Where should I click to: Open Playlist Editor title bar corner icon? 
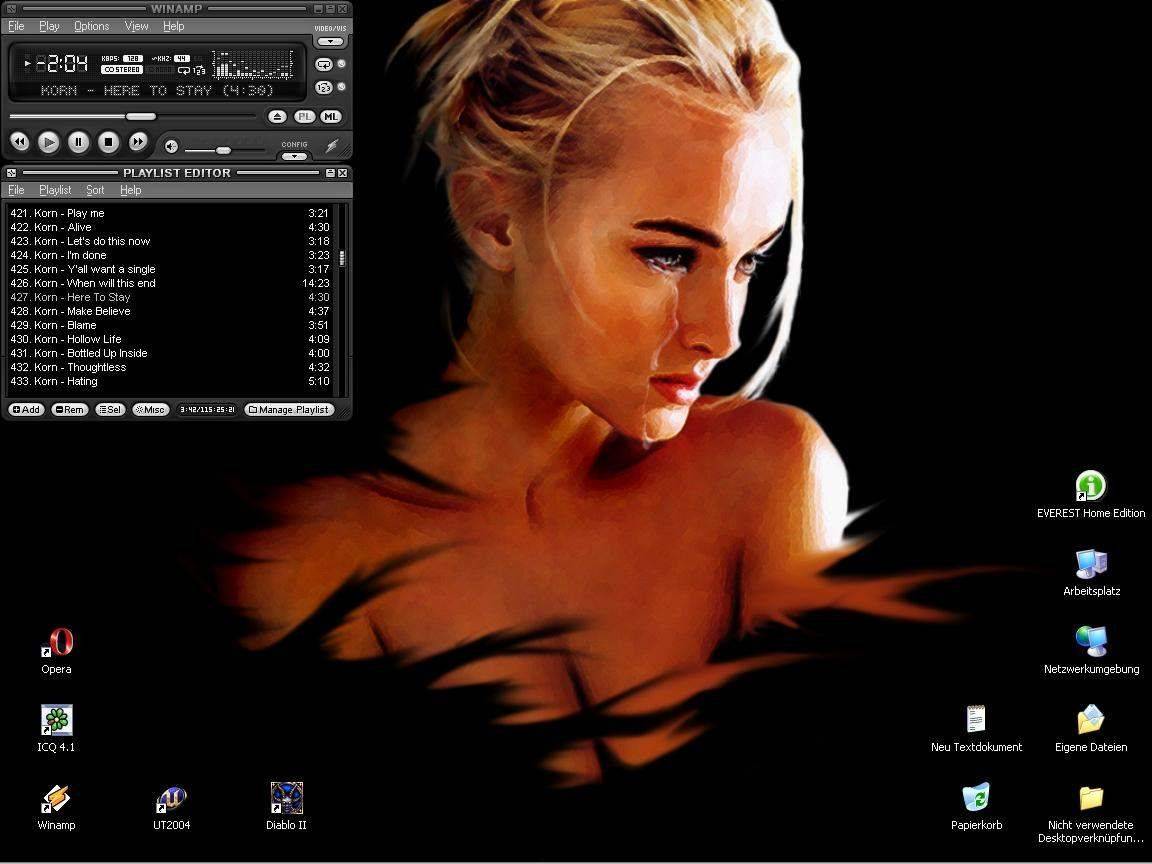point(11,173)
